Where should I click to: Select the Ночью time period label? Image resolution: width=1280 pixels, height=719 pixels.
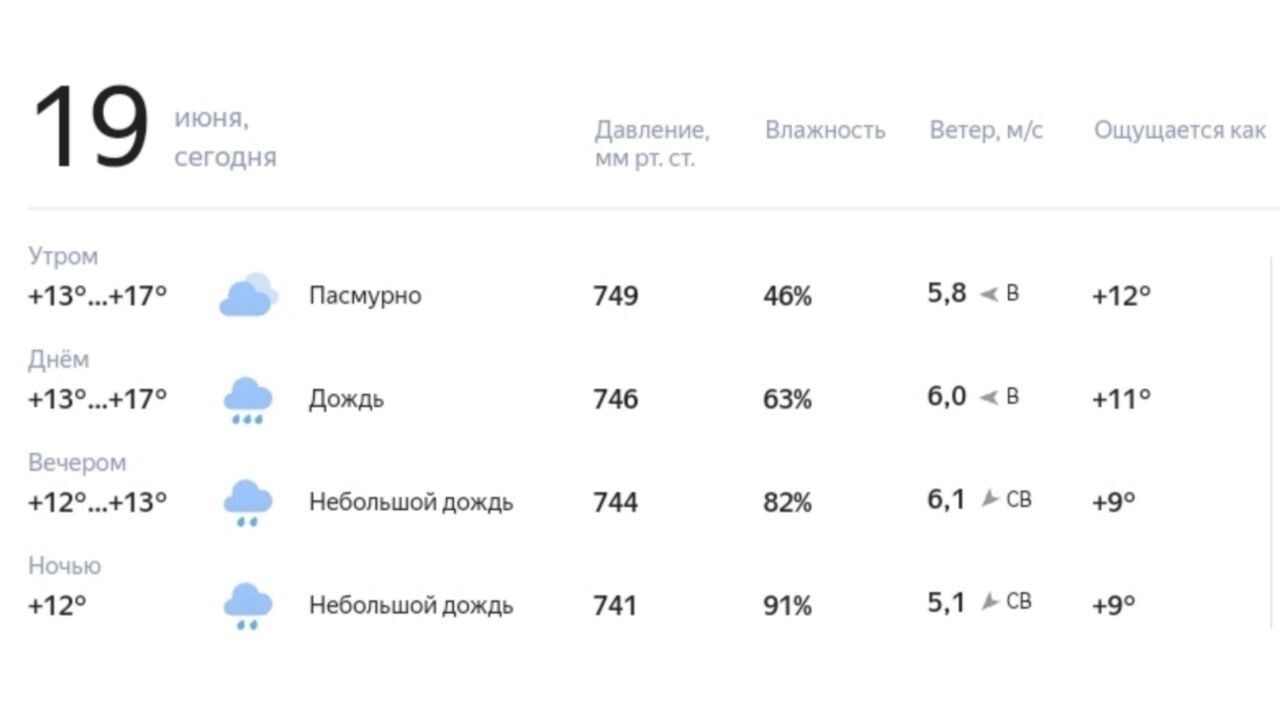[x=64, y=565]
